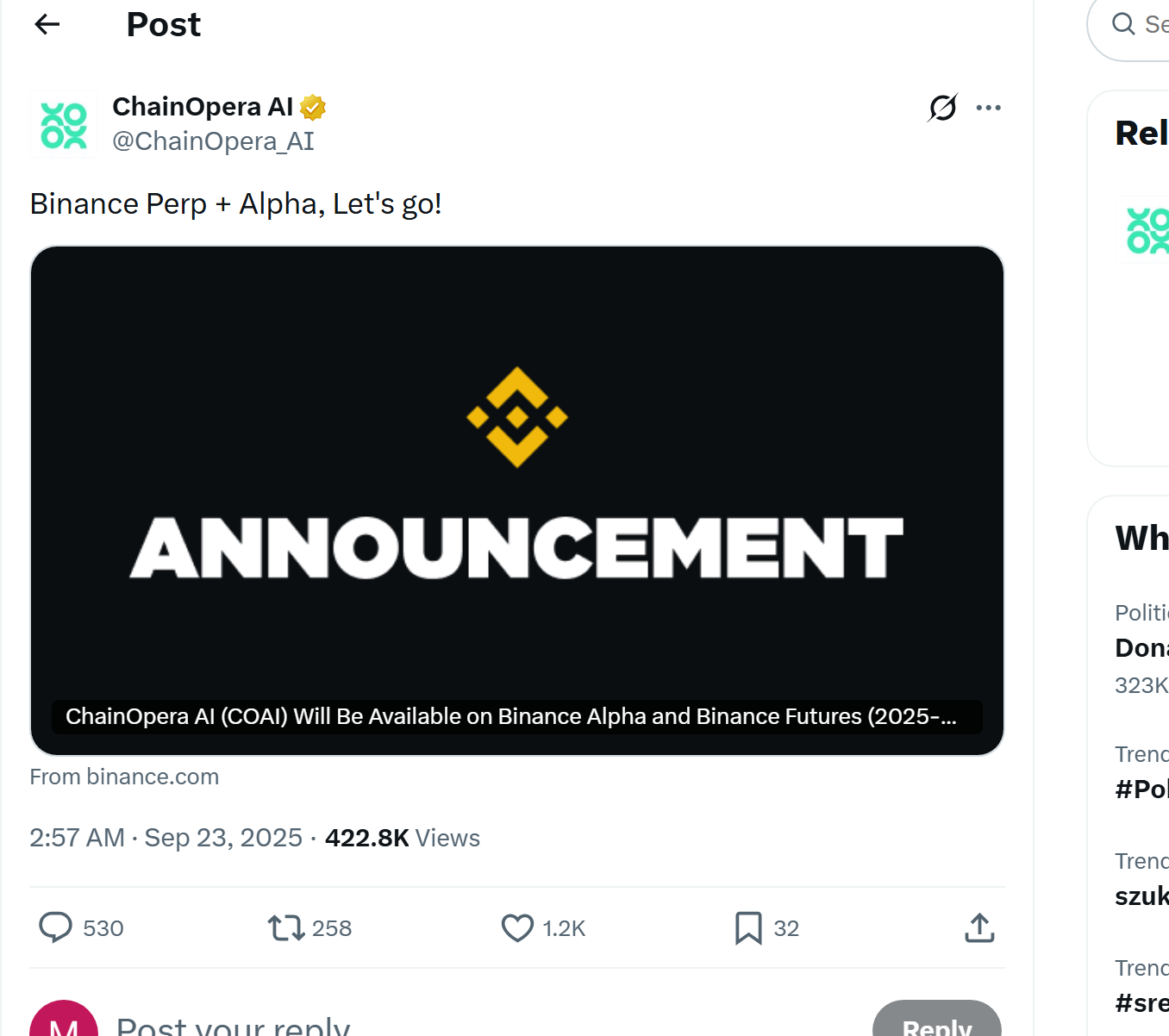Click the ChainOpera AI profile avatar
This screenshot has width=1169, height=1036.
(62, 124)
